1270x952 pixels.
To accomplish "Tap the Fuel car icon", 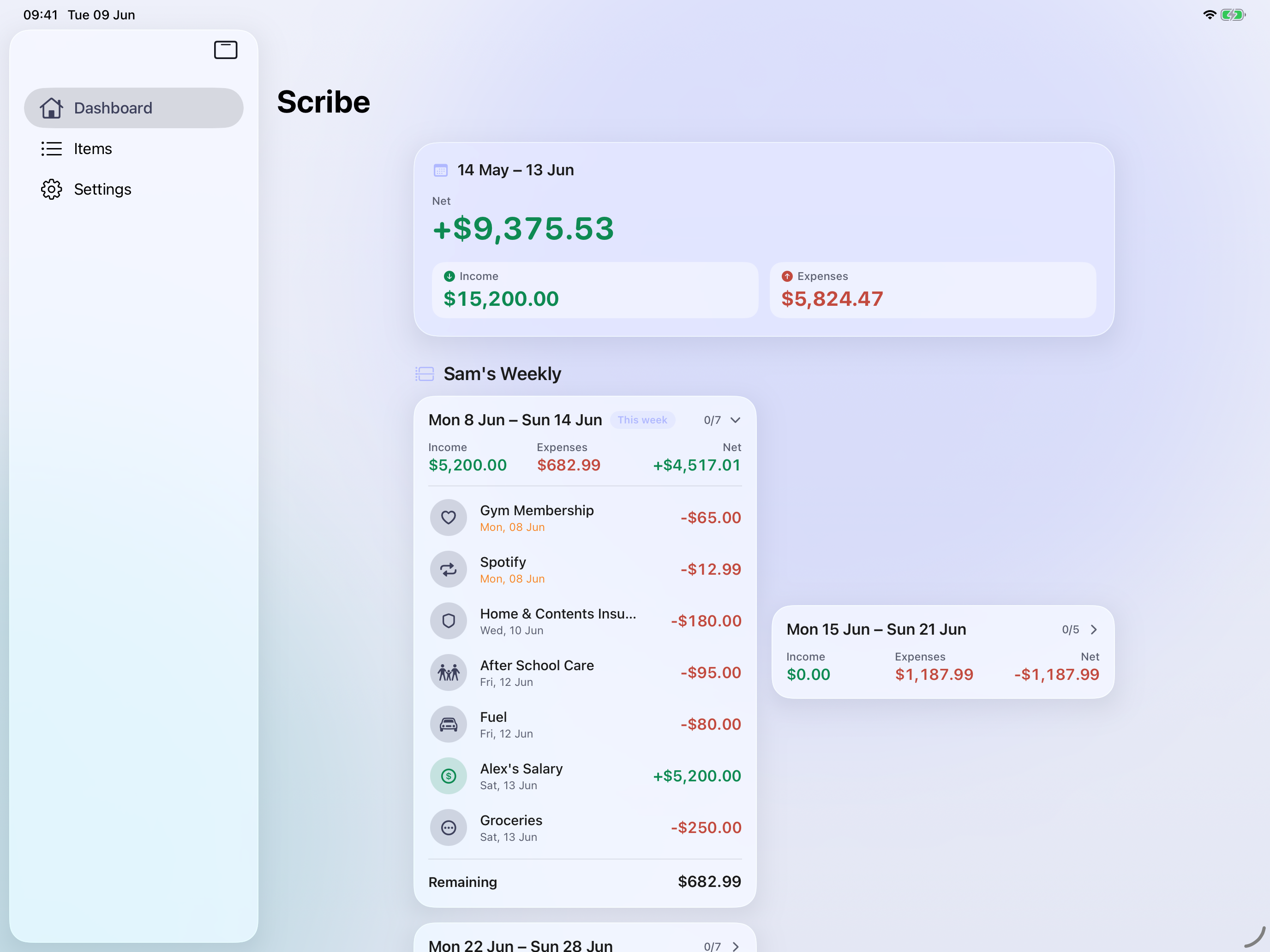I will (449, 724).
